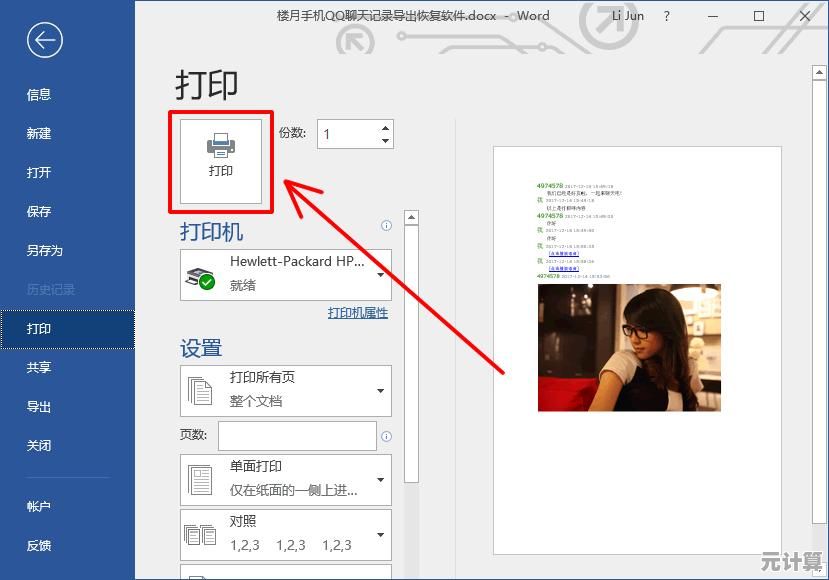Open the 另存为 menu item

tap(45, 251)
